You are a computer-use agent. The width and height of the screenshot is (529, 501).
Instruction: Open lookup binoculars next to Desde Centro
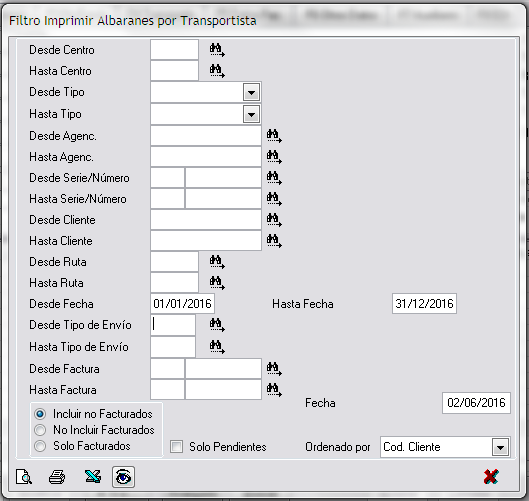pos(217,50)
